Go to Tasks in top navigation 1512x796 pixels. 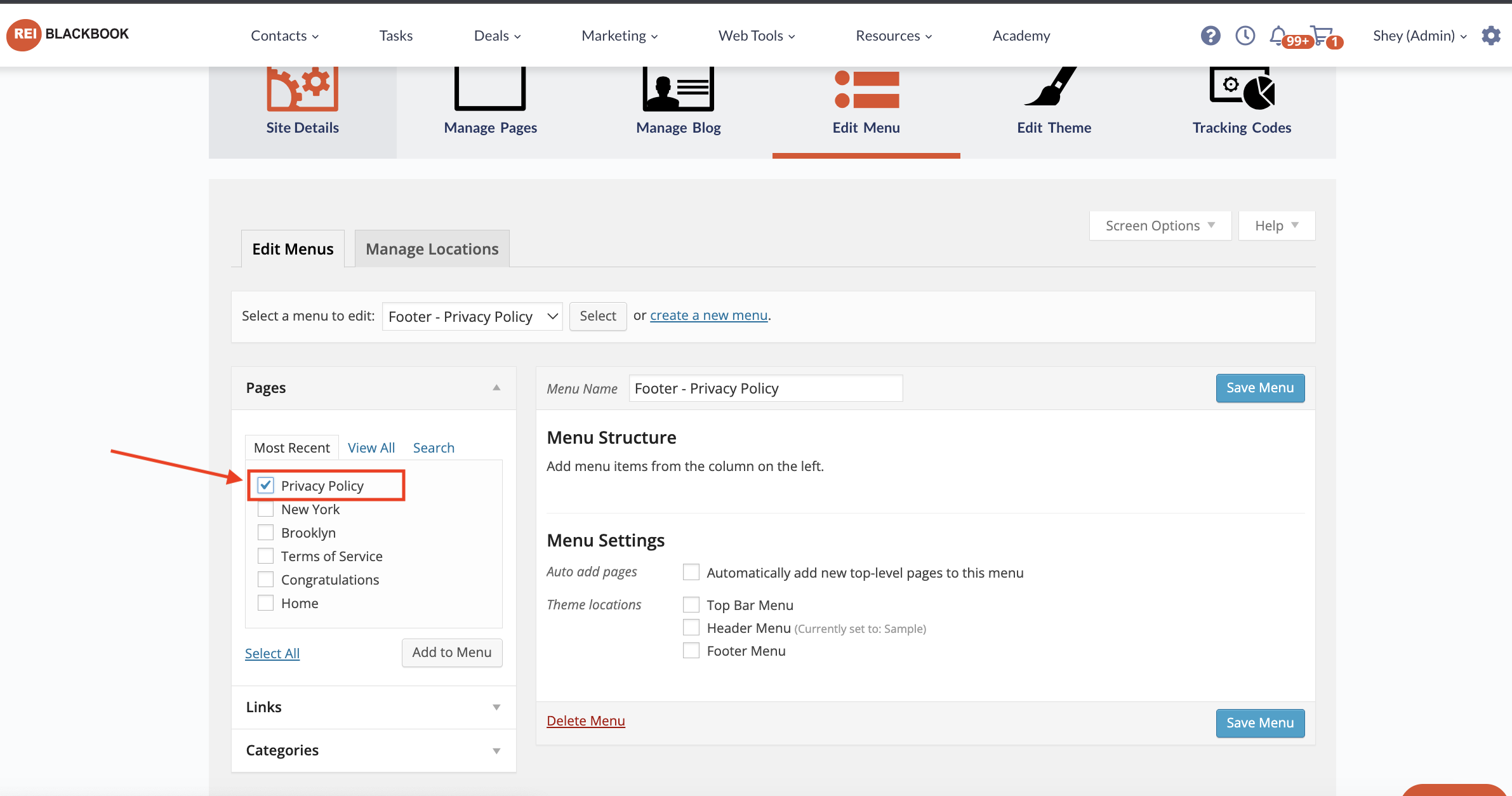(x=396, y=36)
